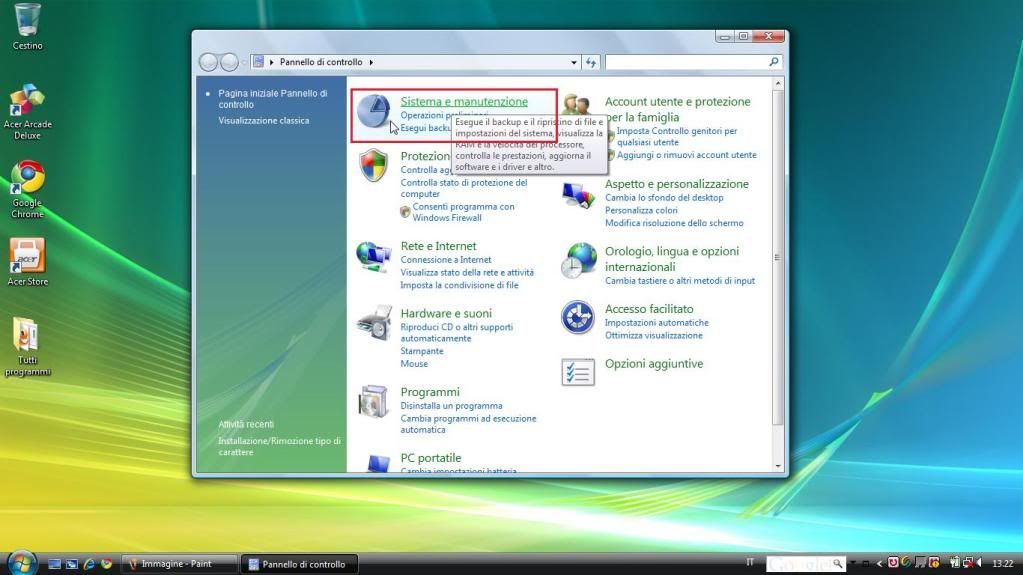Click the Stampante link
1023x575 pixels.
tap(421, 351)
